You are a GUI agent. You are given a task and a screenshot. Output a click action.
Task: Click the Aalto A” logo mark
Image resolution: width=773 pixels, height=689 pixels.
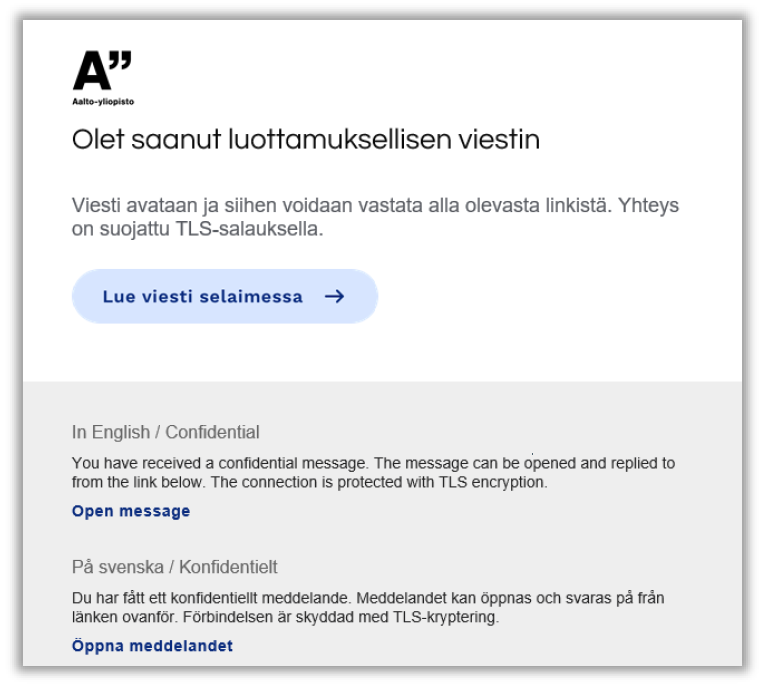pos(102,72)
